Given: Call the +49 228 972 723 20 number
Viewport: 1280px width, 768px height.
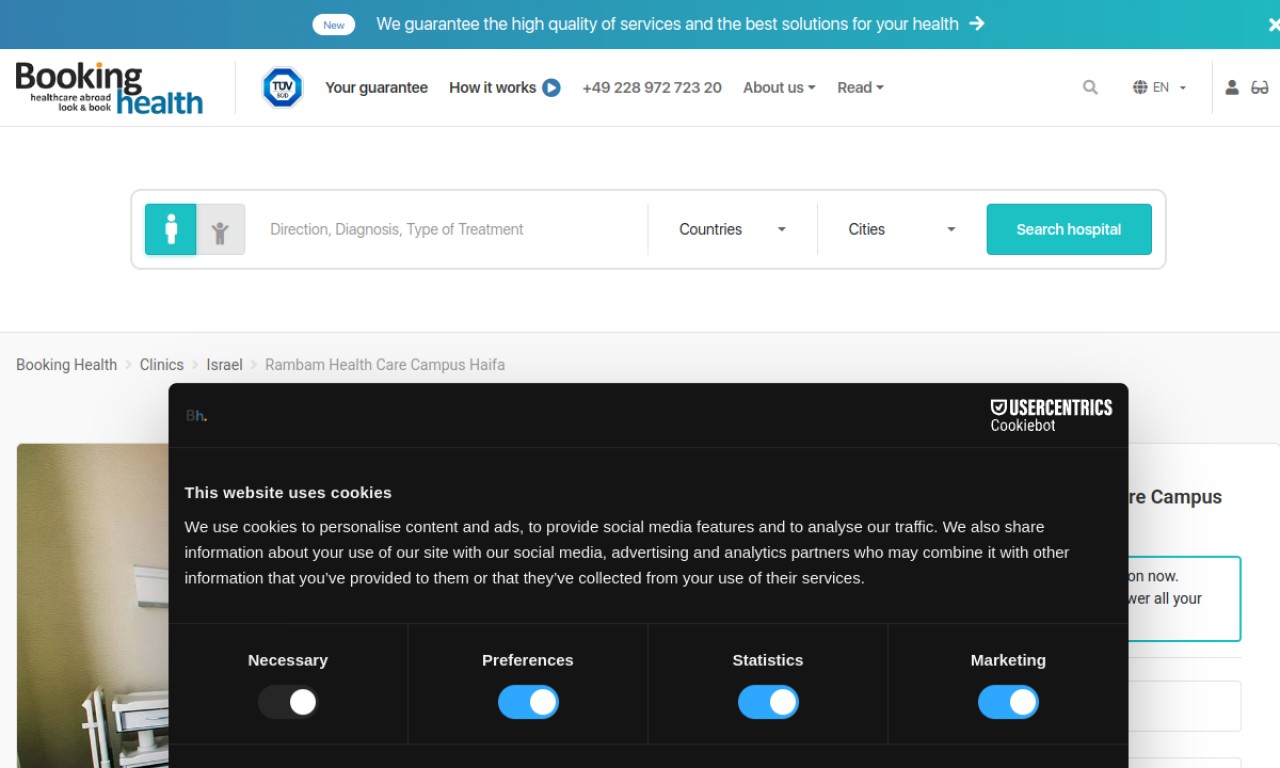Looking at the screenshot, I should coord(652,88).
